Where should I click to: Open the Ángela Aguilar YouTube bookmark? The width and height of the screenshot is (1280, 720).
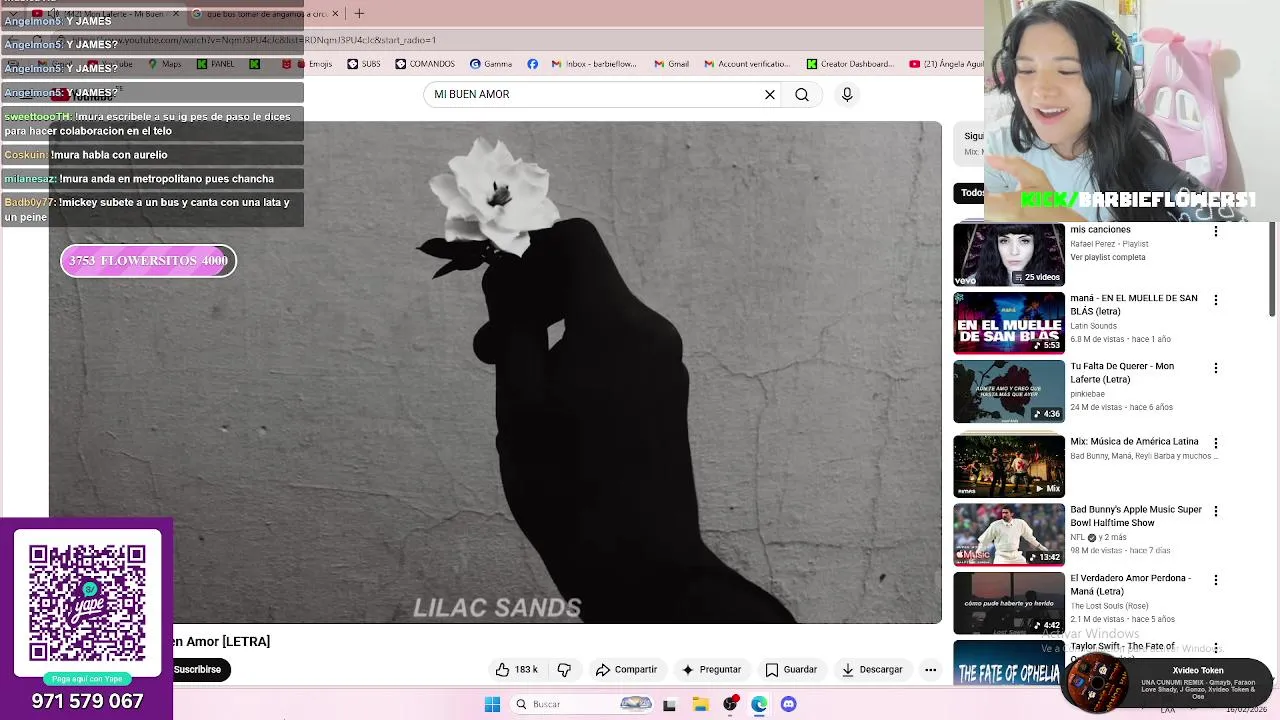click(946, 64)
